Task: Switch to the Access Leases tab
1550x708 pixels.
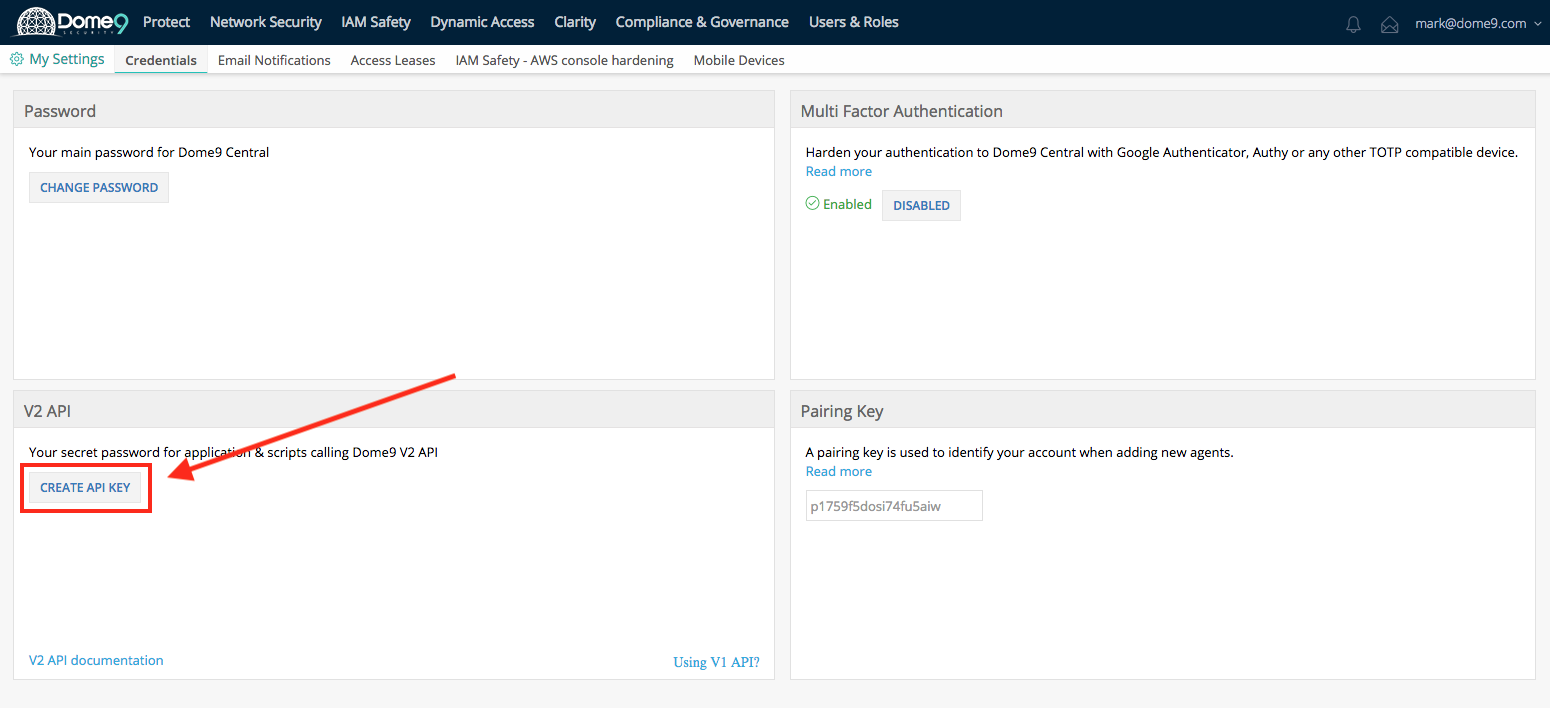Action: (x=393, y=60)
